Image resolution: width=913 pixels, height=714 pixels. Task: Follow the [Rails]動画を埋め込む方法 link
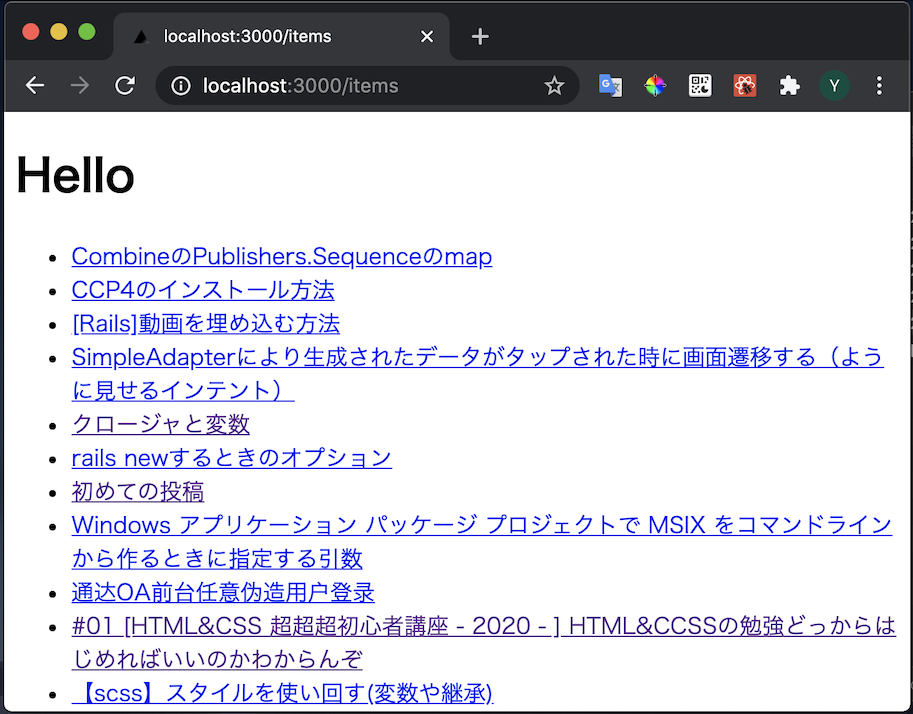[x=206, y=324]
